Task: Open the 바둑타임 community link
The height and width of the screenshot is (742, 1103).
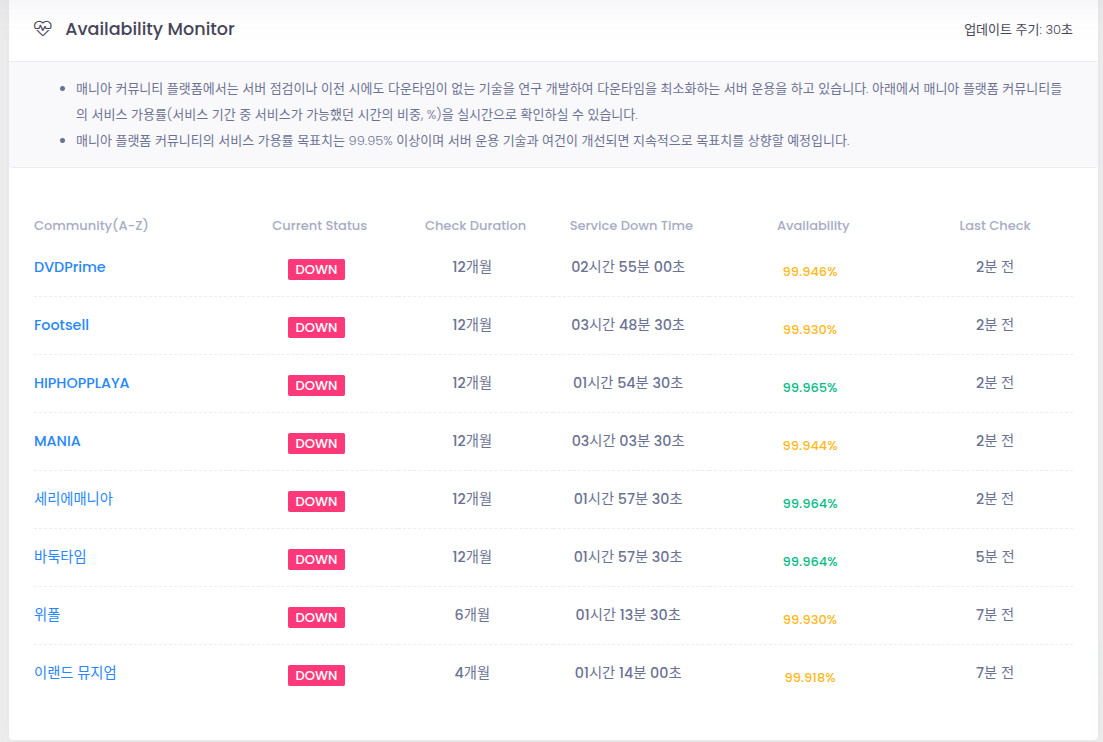Action: pyautogui.click(x=60, y=557)
